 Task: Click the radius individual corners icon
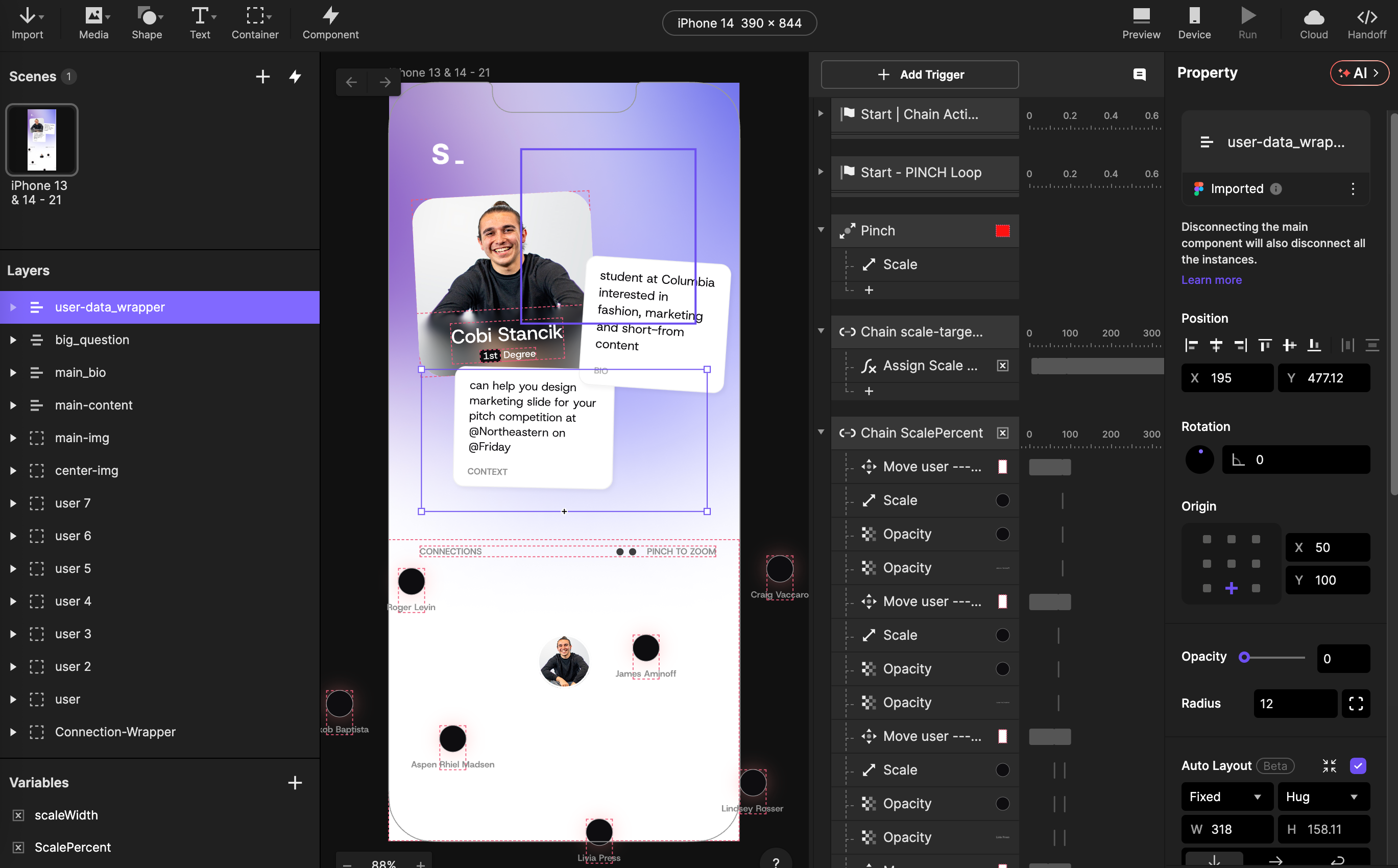[1356, 703]
